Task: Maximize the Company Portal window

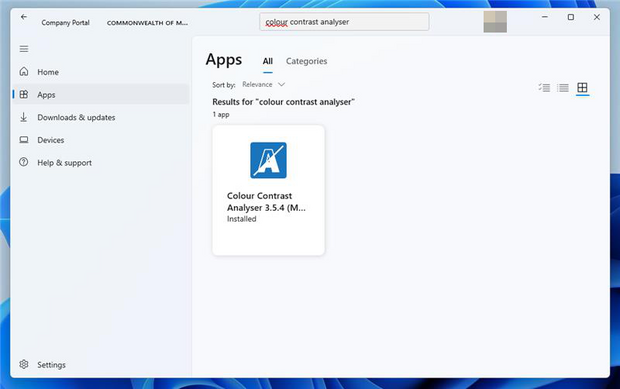Action: 571,17
